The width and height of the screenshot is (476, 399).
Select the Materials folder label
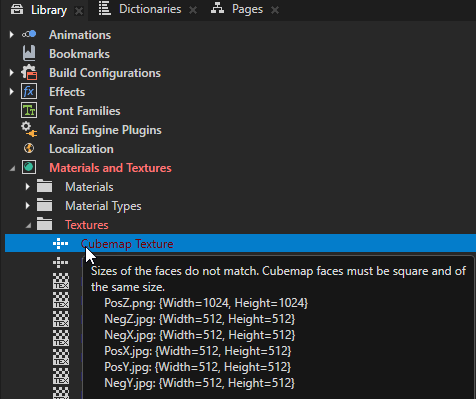pos(89,187)
